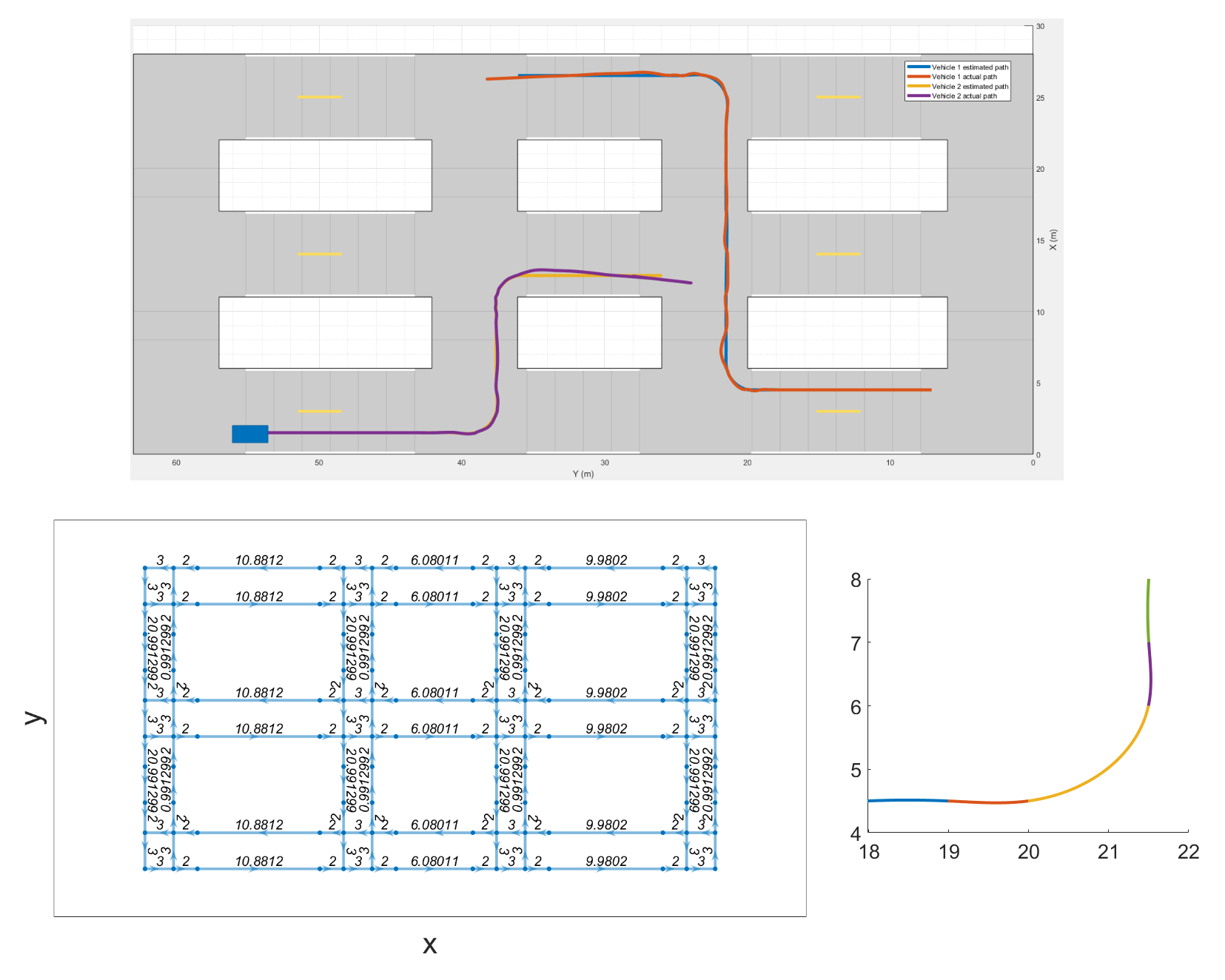1225x980 pixels.
Task: Click tick label 20 on curve plot axis
Action: (1028, 852)
